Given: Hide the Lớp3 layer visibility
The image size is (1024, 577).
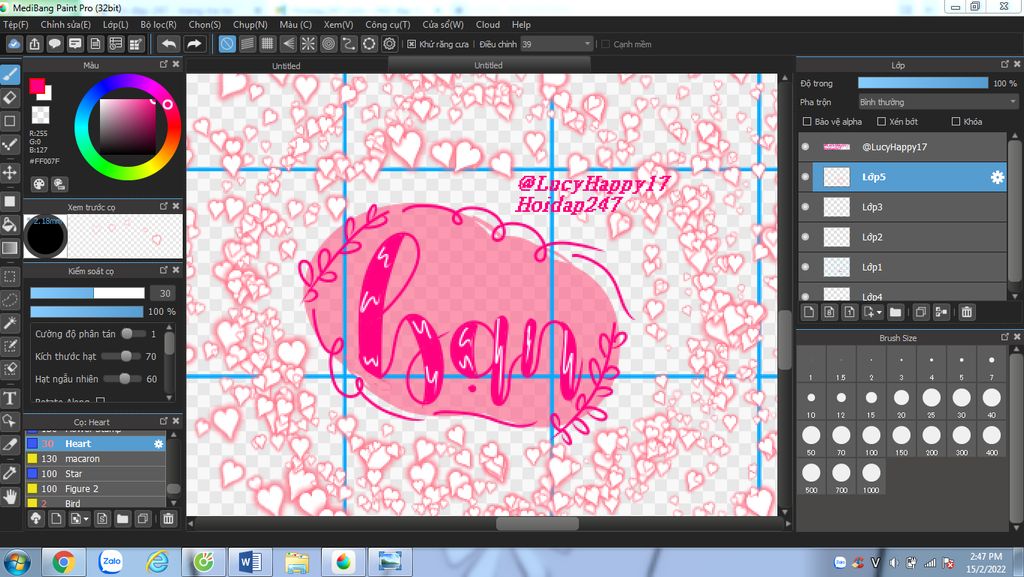Looking at the screenshot, I should click(805, 207).
